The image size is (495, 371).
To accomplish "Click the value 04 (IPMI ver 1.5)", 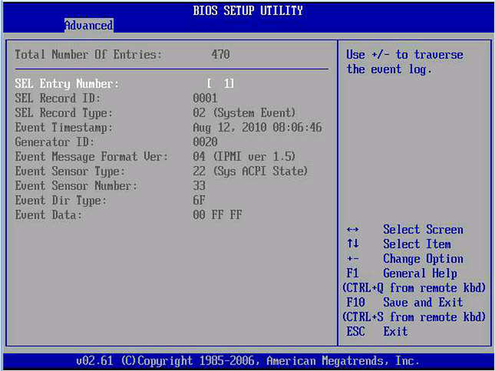I will pos(244,157).
